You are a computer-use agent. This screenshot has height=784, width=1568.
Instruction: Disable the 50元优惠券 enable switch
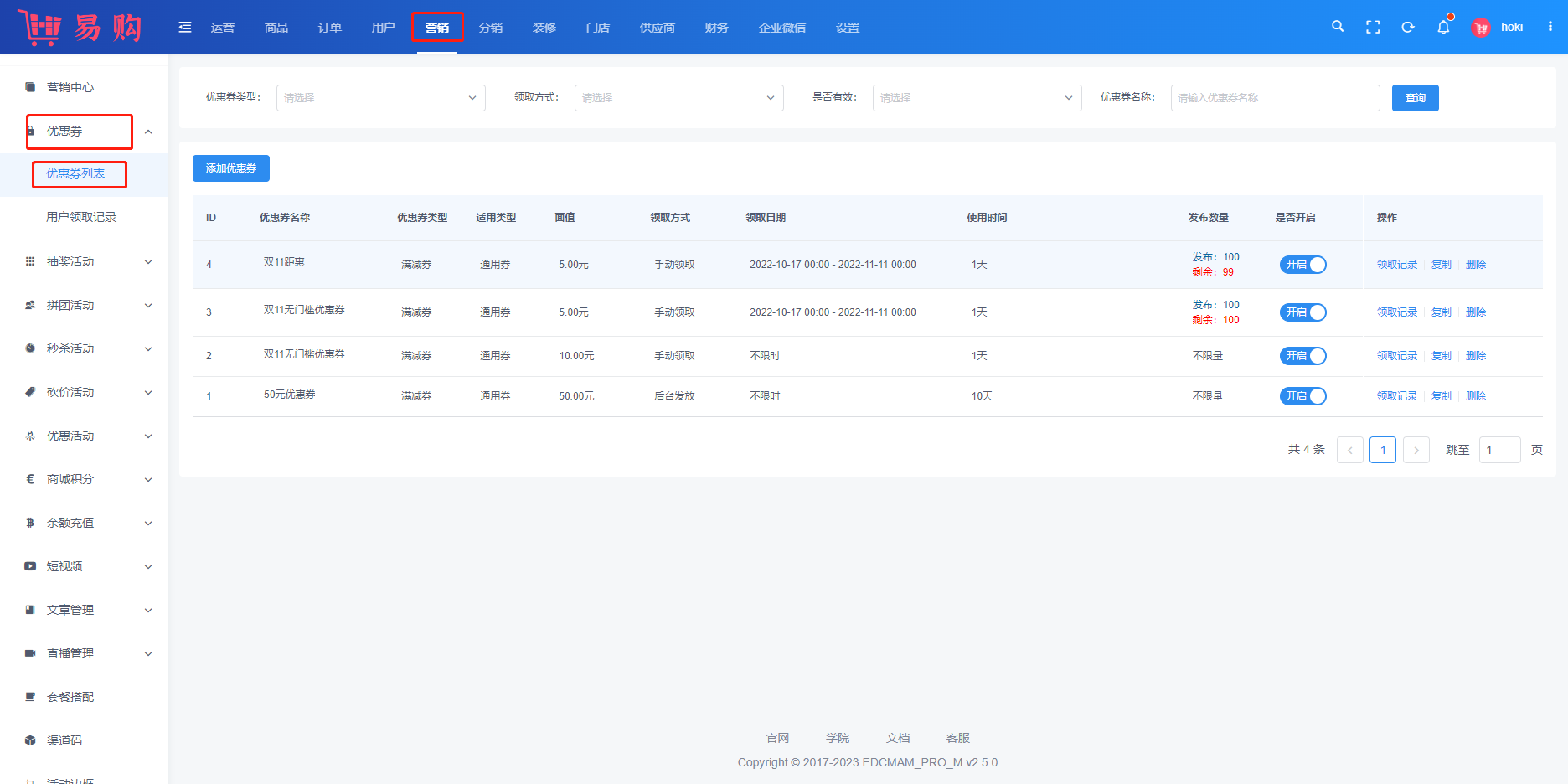[1302, 396]
